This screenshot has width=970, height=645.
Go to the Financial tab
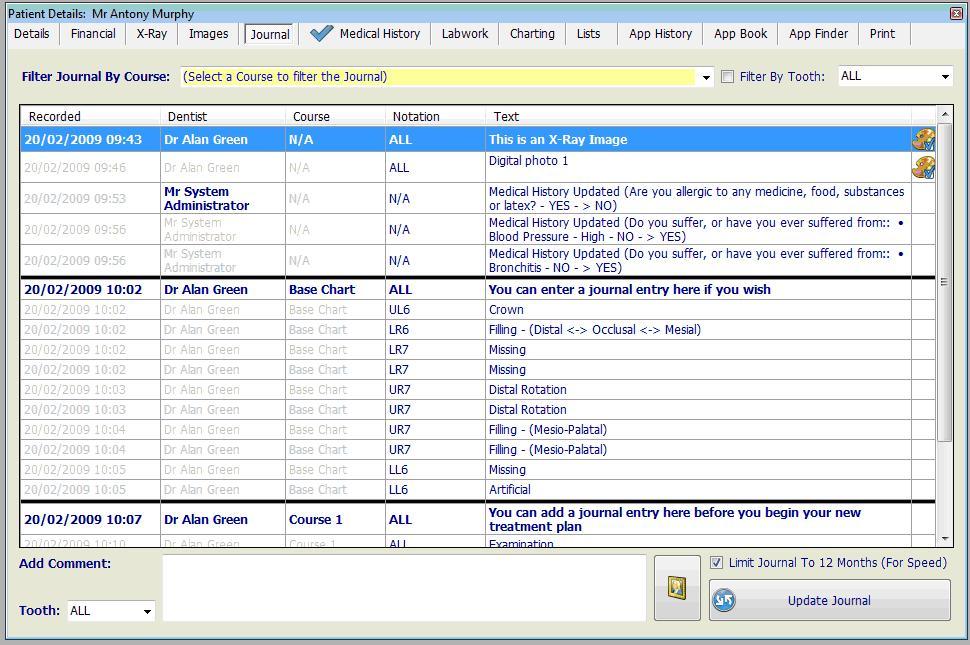click(x=93, y=34)
